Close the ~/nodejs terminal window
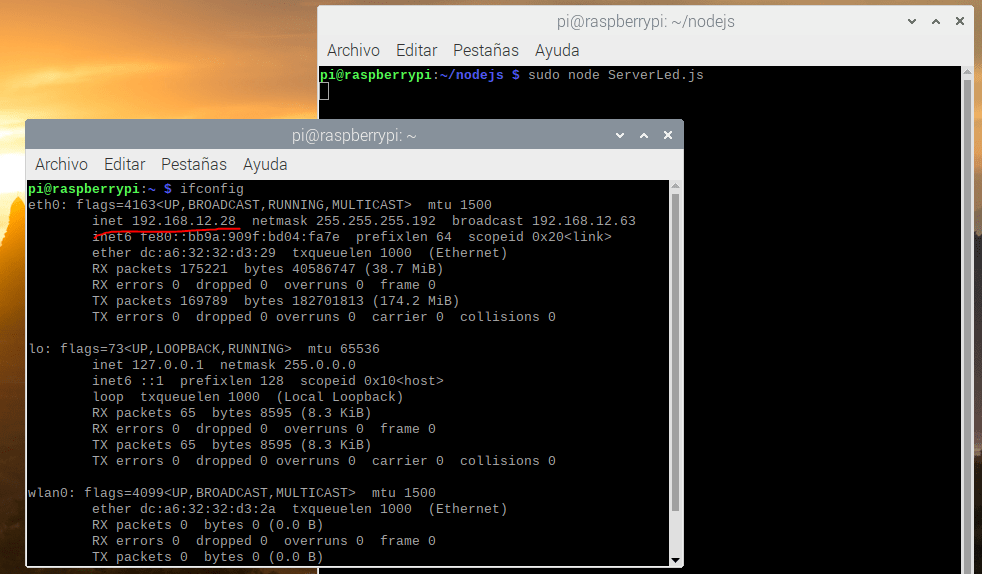Viewport: 982px width, 574px height. pyautogui.click(x=959, y=21)
